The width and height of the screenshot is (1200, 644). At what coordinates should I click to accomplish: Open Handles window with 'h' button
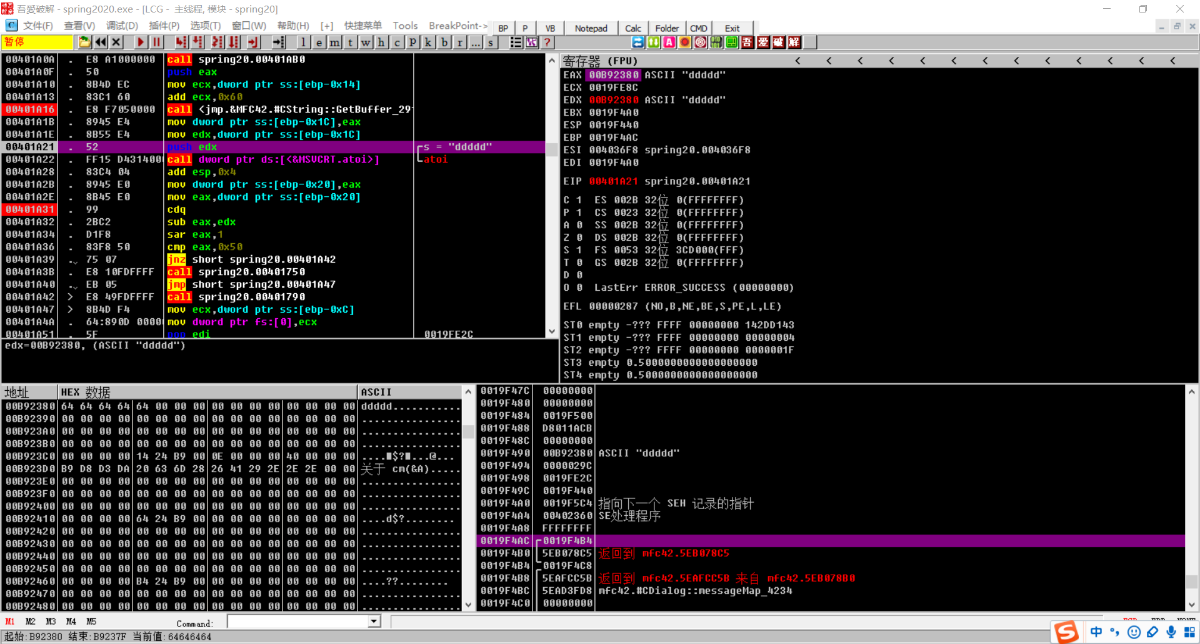(382, 42)
